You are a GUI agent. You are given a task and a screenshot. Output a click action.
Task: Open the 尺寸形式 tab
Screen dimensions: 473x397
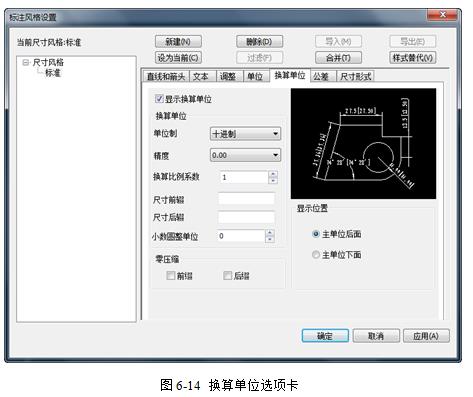click(355, 77)
